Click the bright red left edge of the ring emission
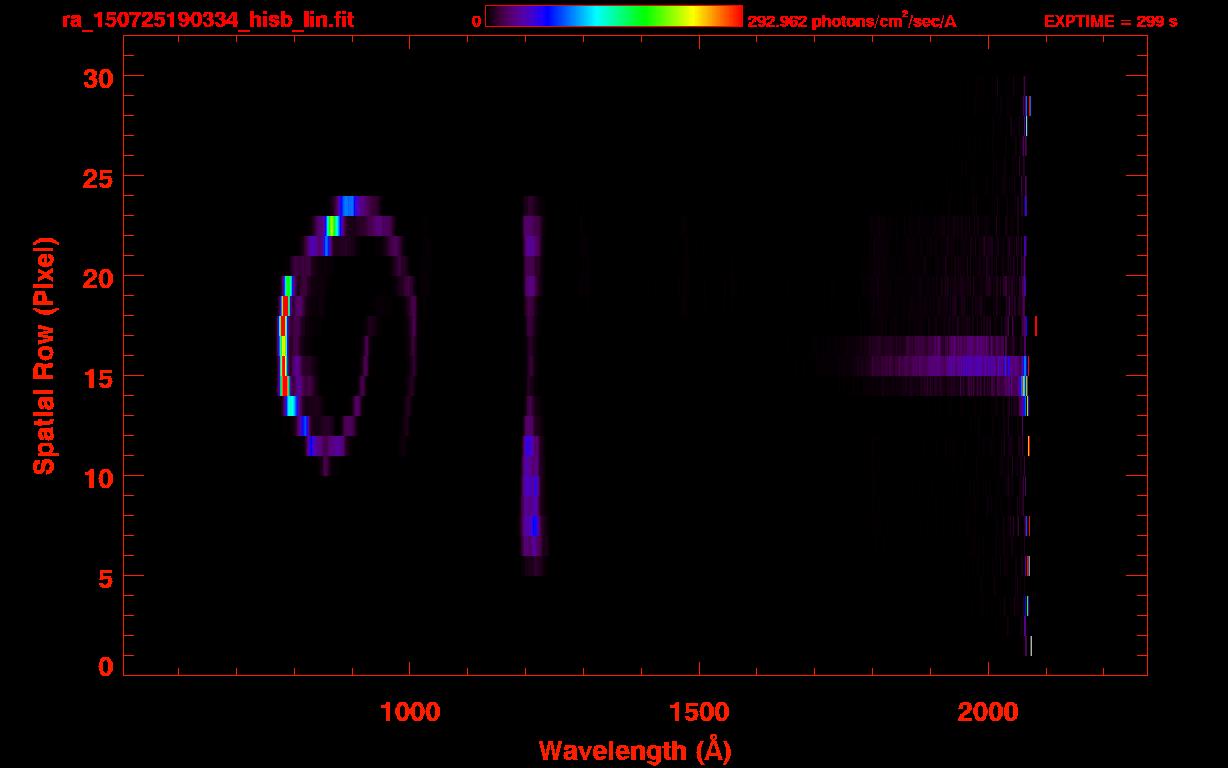 283,345
